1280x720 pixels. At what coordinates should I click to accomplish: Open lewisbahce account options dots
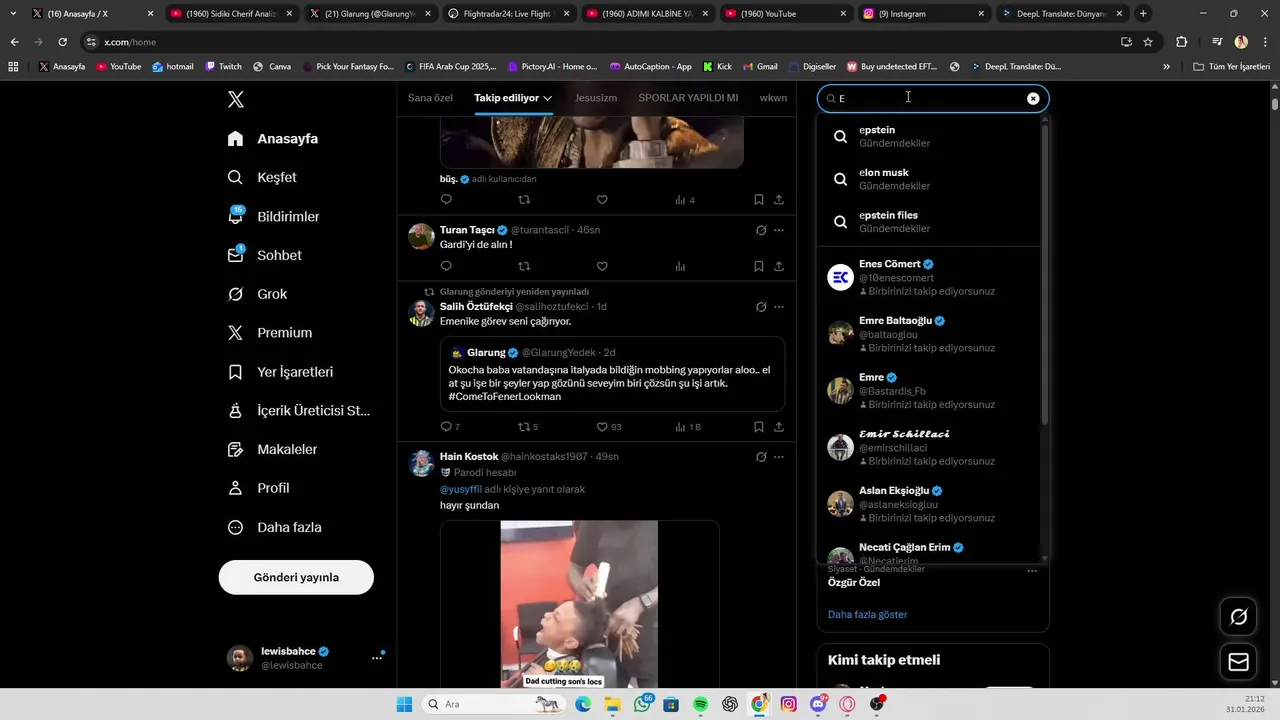[x=377, y=658]
